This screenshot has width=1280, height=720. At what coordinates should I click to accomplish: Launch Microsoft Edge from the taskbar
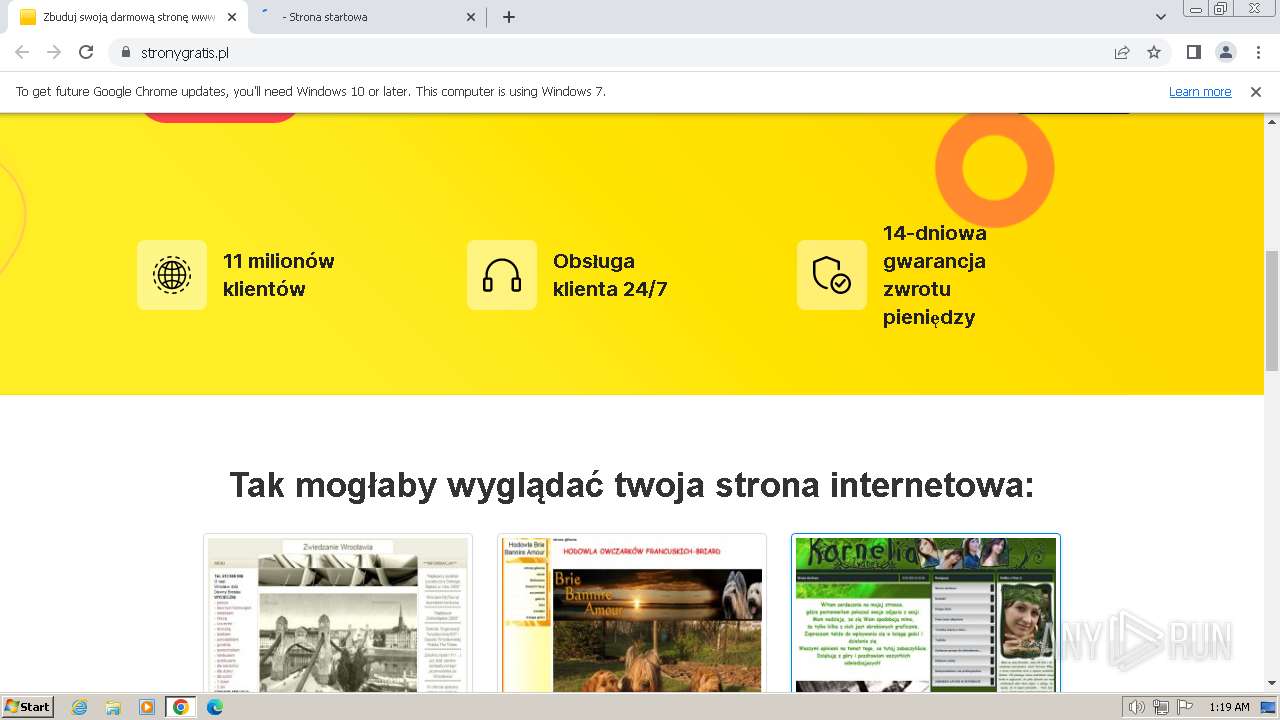215,707
